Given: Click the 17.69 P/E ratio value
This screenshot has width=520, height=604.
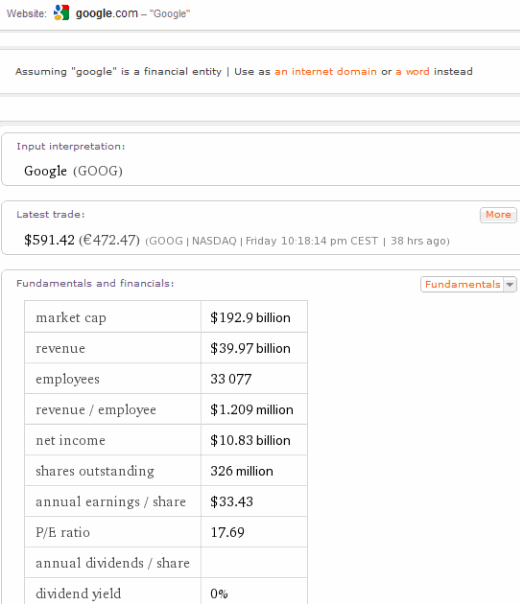Looking at the screenshot, I should pos(227,533).
